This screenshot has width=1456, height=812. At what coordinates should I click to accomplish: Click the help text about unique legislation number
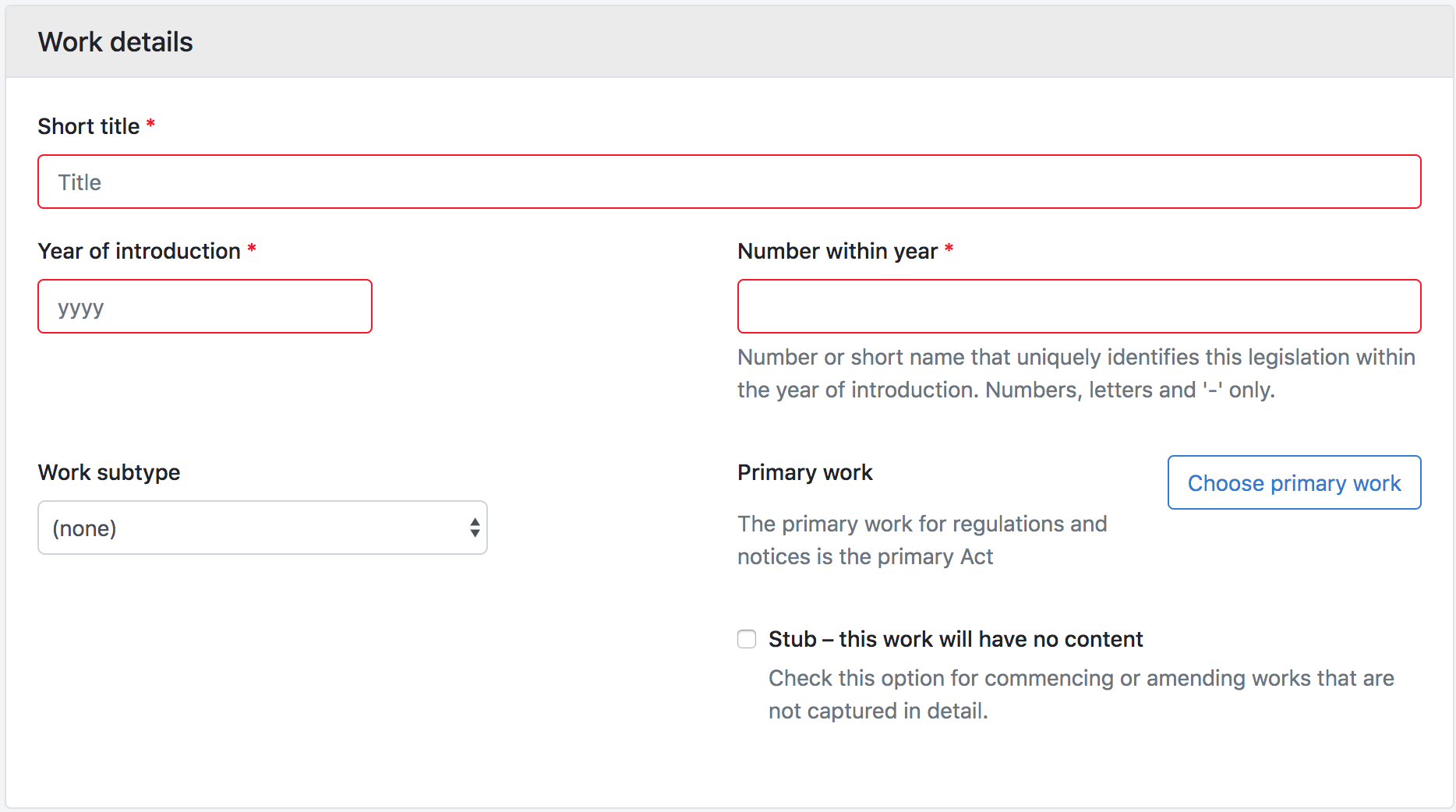1076,373
